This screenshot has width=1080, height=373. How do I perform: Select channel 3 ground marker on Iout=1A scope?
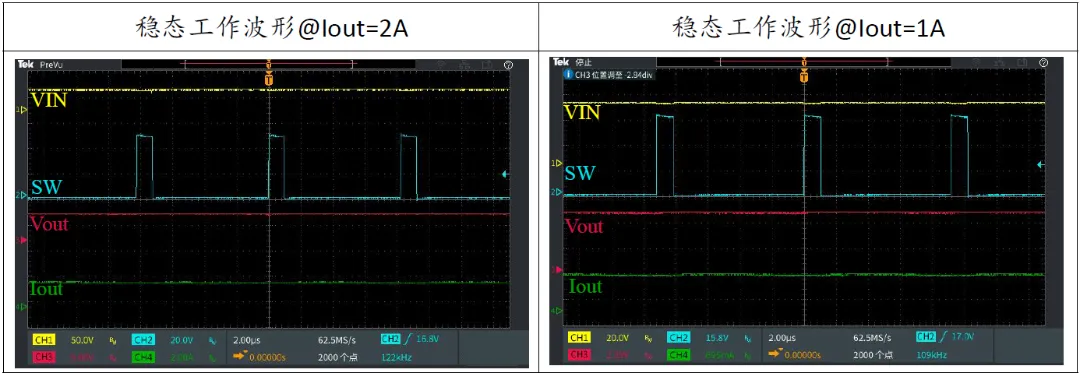(x=558, y=269)
